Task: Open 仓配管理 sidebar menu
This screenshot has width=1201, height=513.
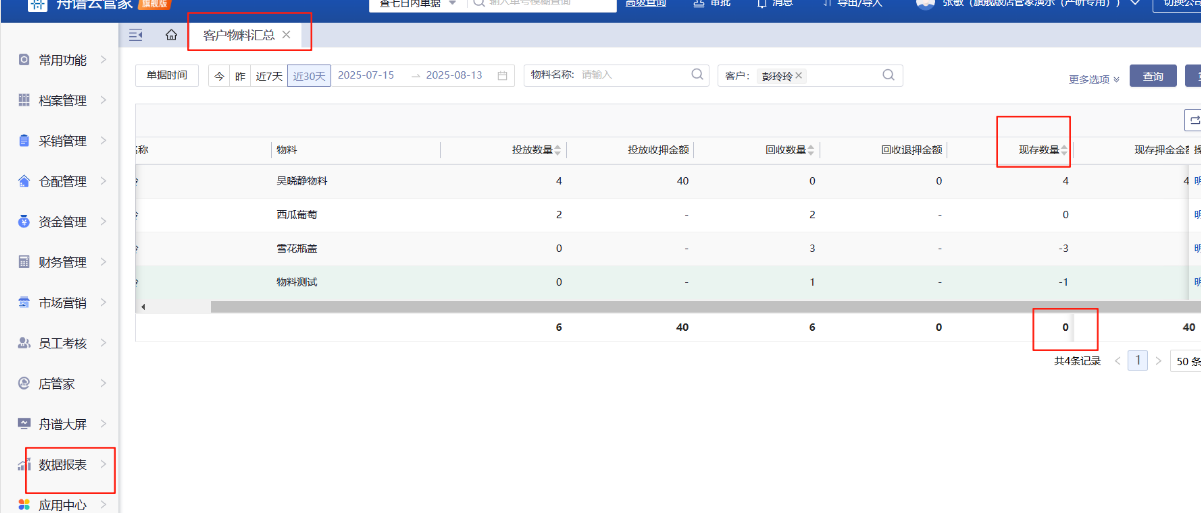Action: [63, 182]
